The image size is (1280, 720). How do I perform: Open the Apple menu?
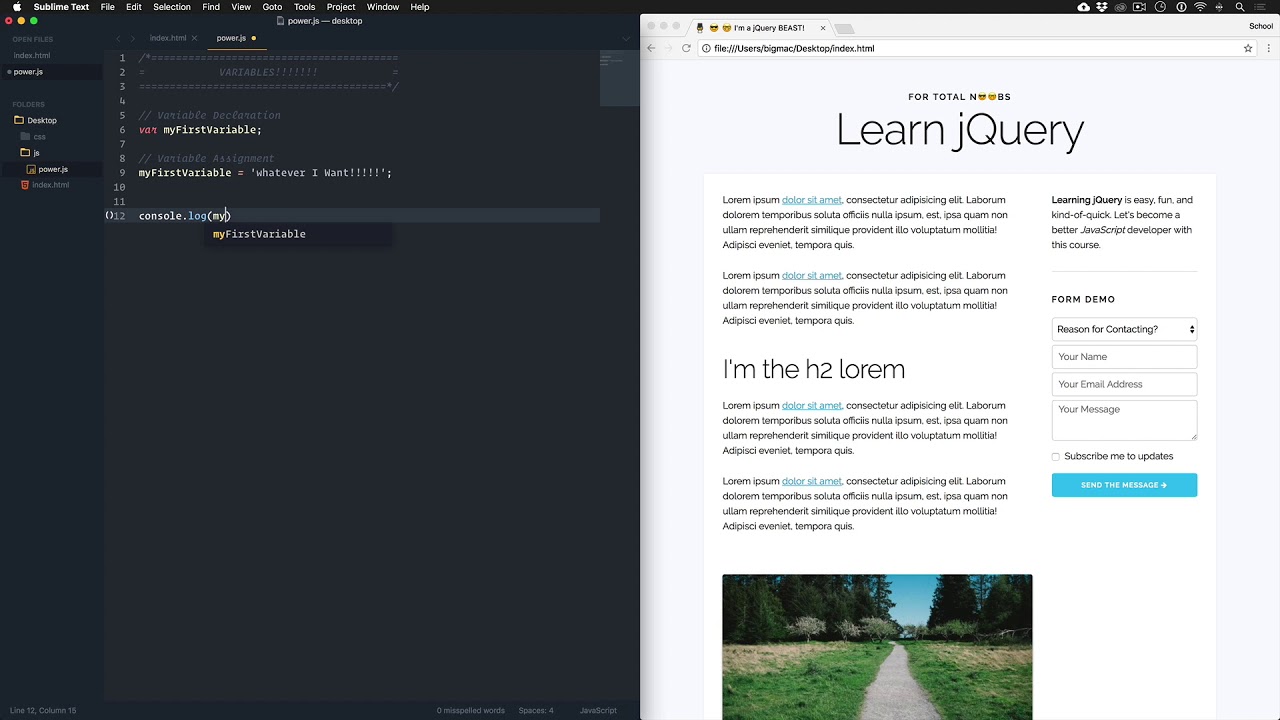tap(16, 7)
